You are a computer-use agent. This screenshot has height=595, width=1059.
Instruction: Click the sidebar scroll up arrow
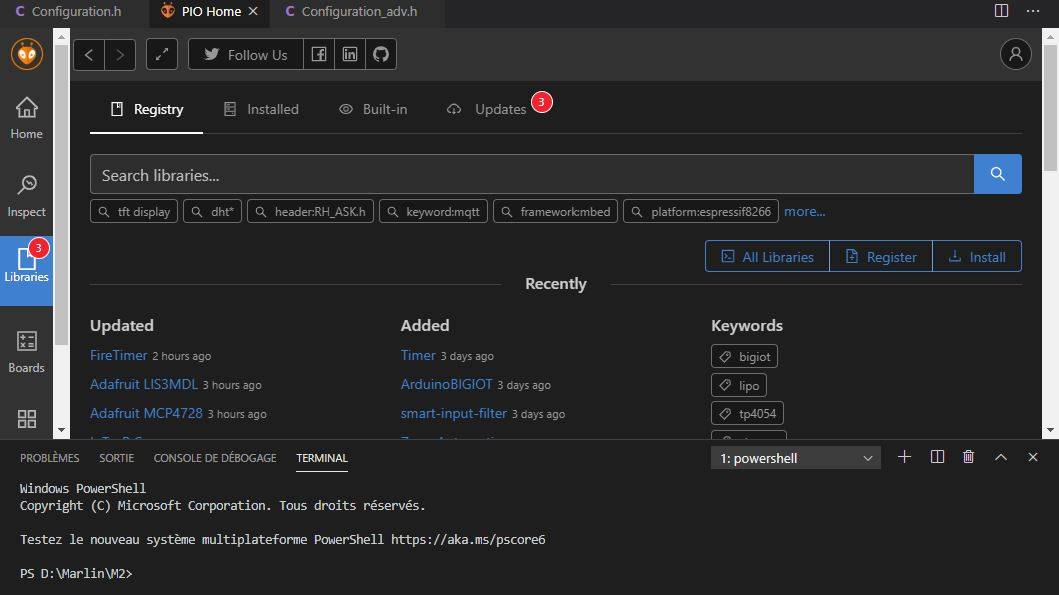pos(61,36)
